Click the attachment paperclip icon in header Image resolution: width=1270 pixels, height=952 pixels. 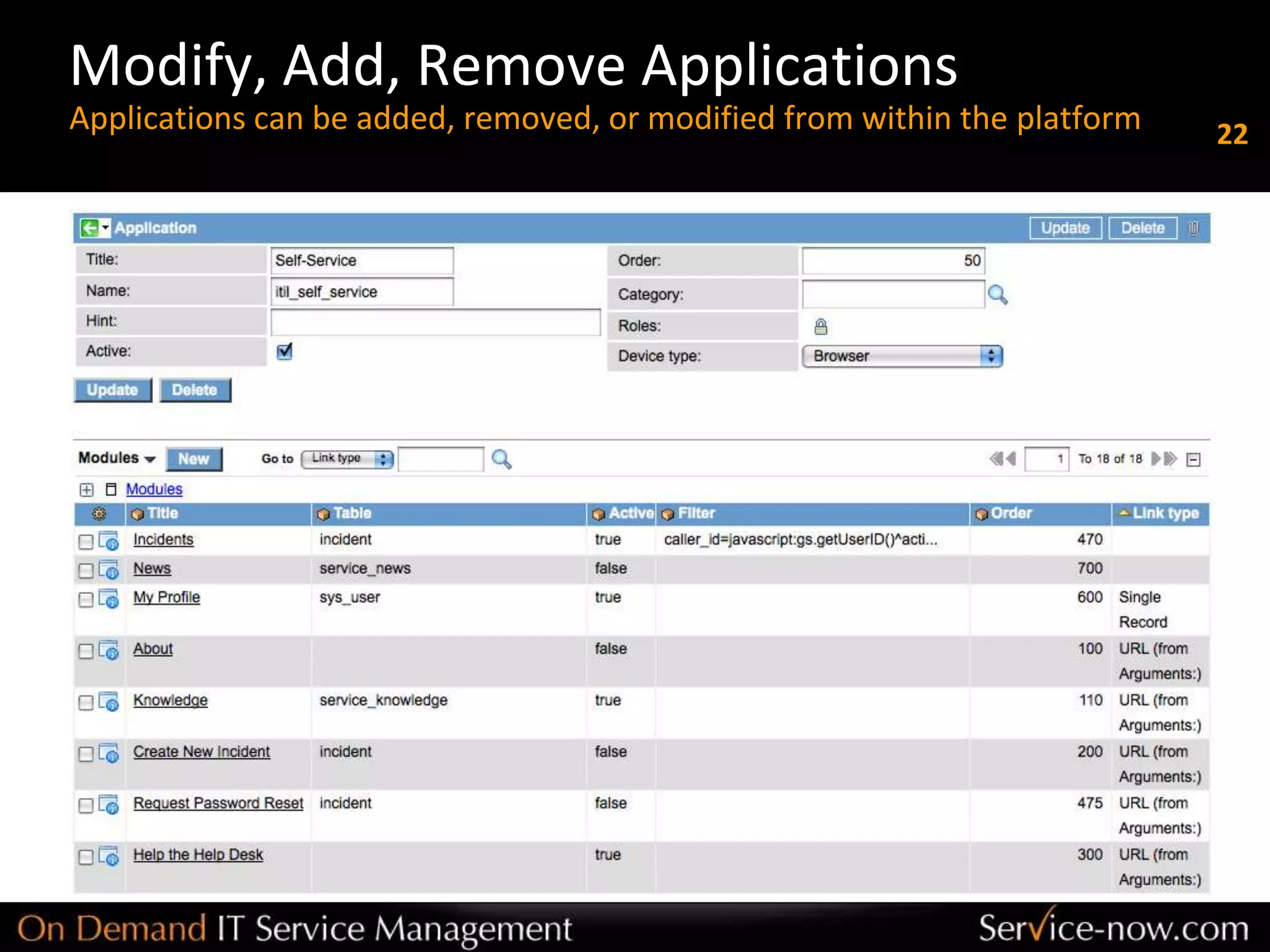(x=1193, y=228)
